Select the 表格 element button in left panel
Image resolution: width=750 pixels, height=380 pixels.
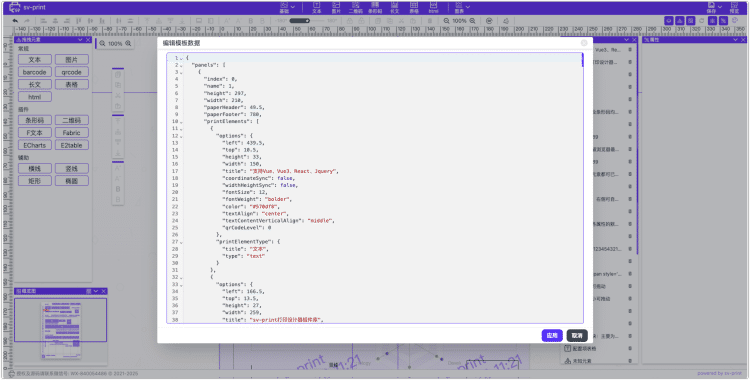[x=71, y=85]
